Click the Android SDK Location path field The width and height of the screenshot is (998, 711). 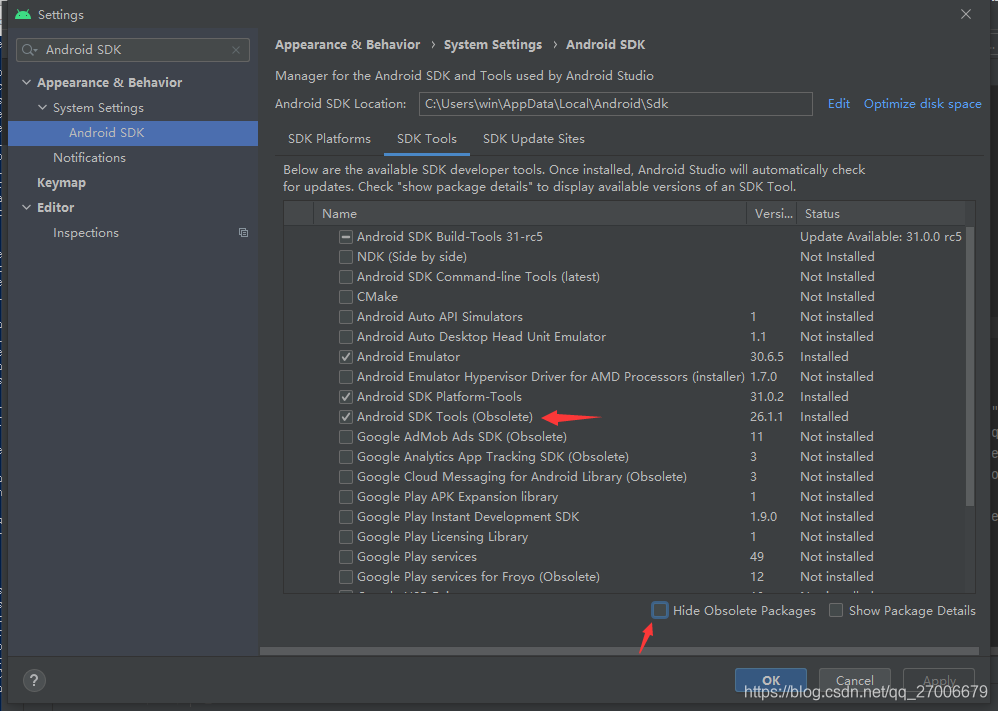pos(615,104)
